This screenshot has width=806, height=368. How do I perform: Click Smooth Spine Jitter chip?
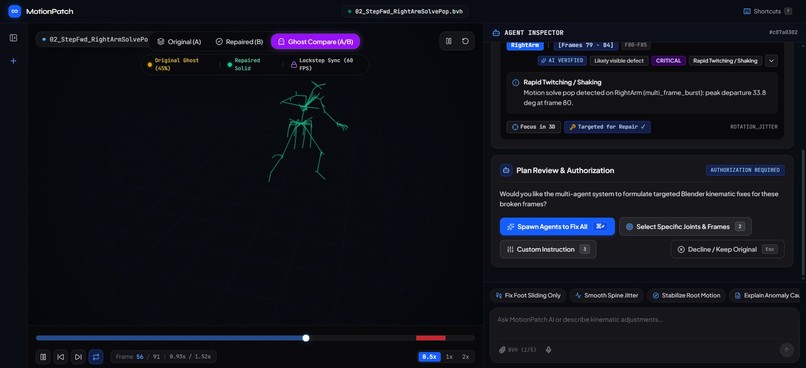pos(606,296)
